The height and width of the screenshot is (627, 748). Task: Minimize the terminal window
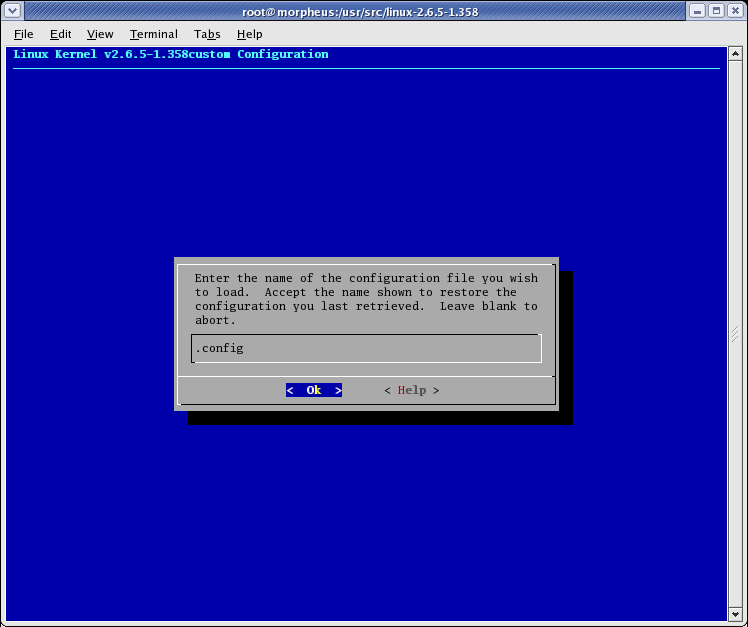pyautogui.click(x=697, y=11)
